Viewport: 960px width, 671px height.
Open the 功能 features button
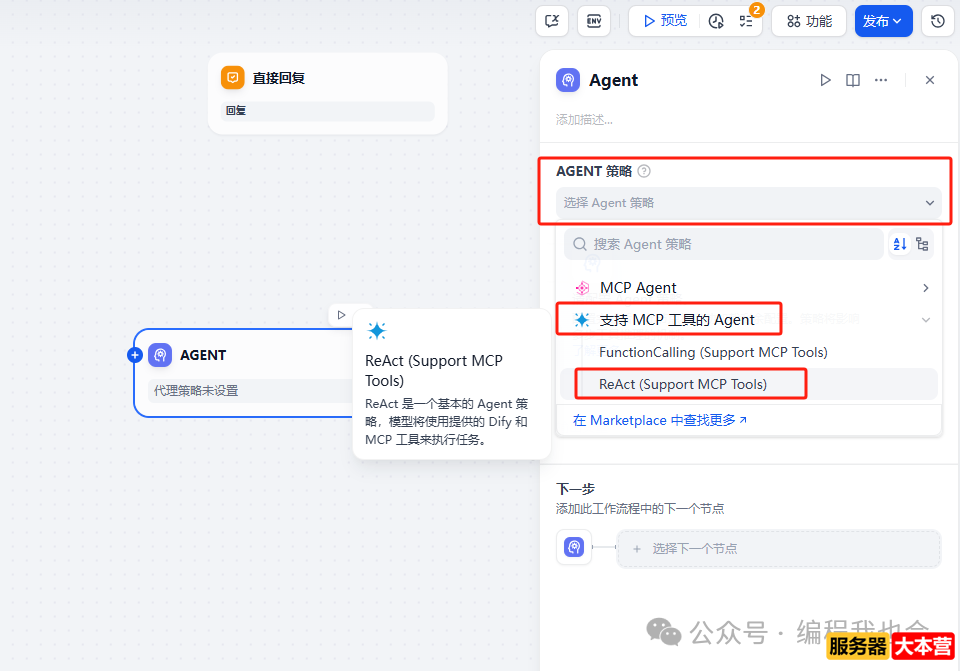coord(809,21)
